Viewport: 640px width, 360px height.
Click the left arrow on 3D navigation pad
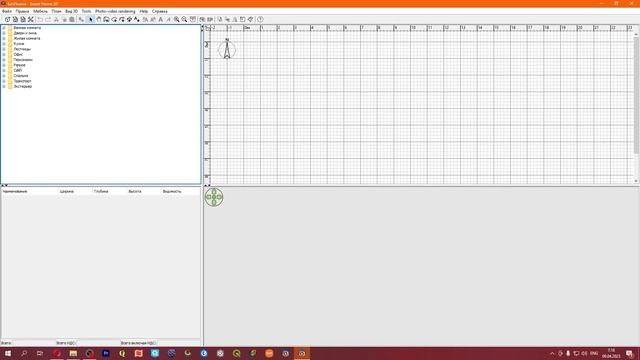(209, 197)
